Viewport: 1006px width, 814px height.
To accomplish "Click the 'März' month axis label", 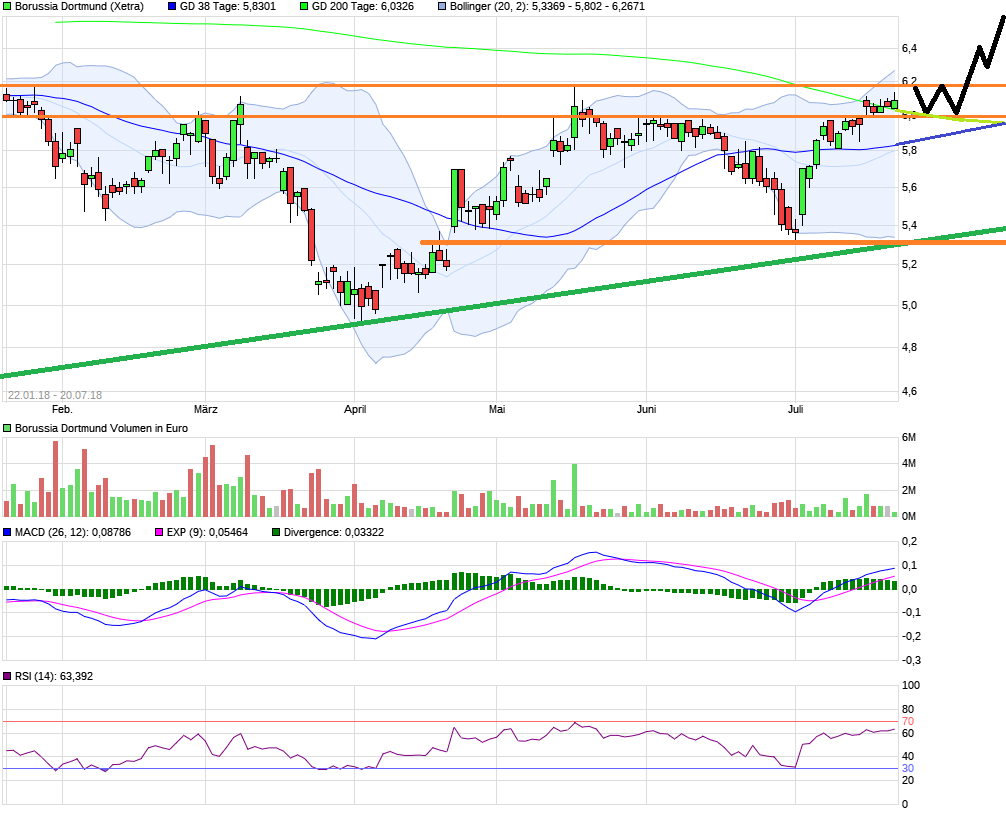I will [x=206, y=409].
